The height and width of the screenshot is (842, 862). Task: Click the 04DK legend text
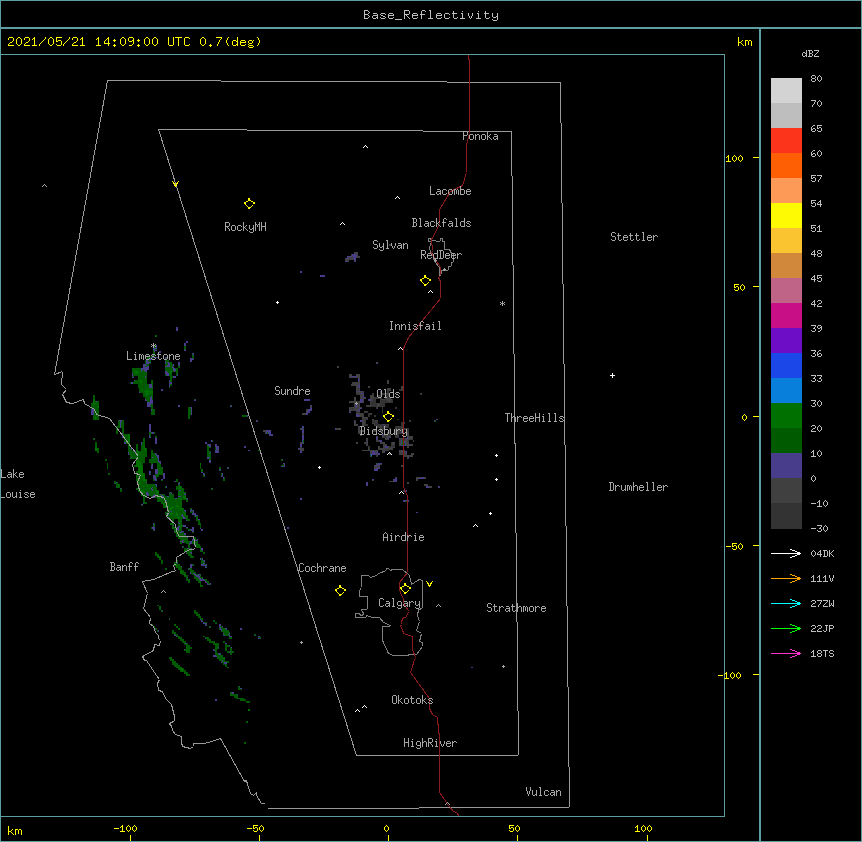(822, 553)
